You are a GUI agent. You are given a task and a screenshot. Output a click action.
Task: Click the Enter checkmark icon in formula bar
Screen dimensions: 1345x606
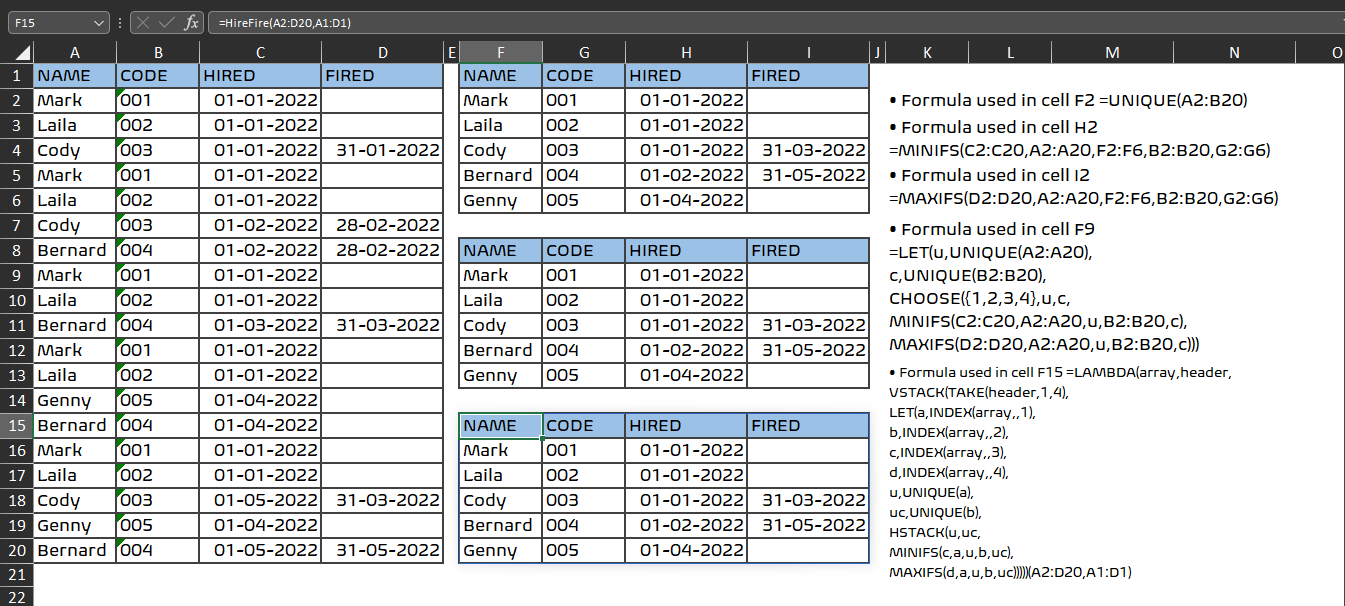click(x=168, y=22)
